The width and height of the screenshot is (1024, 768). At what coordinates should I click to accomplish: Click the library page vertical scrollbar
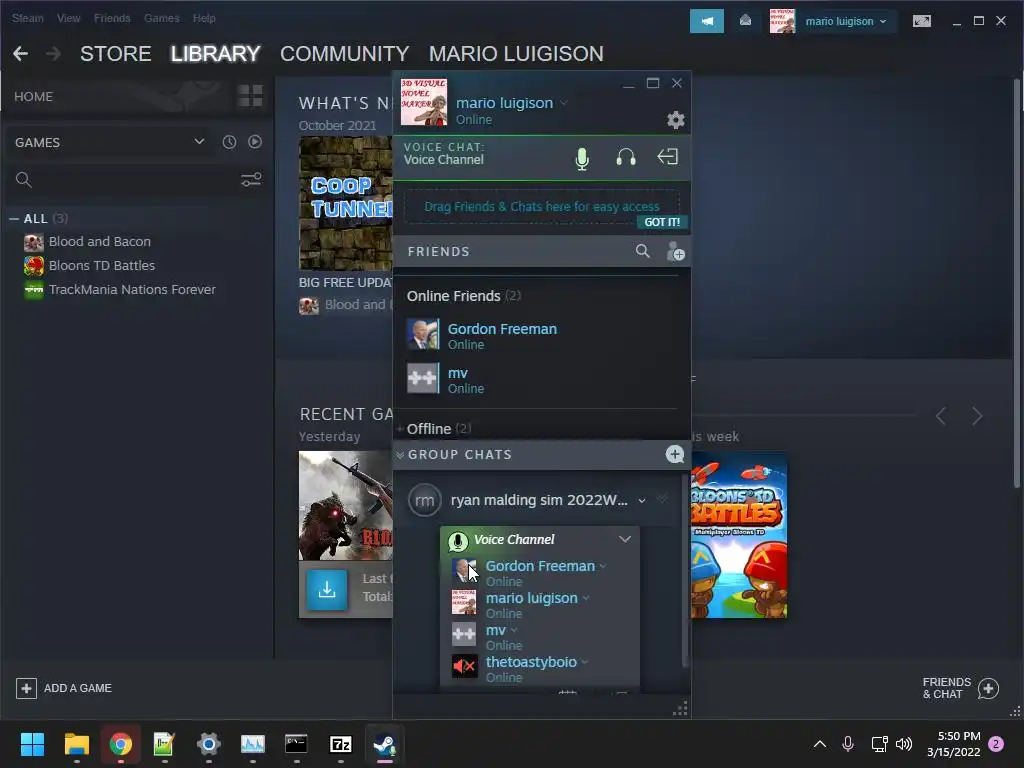click(x=1016, y=284)
